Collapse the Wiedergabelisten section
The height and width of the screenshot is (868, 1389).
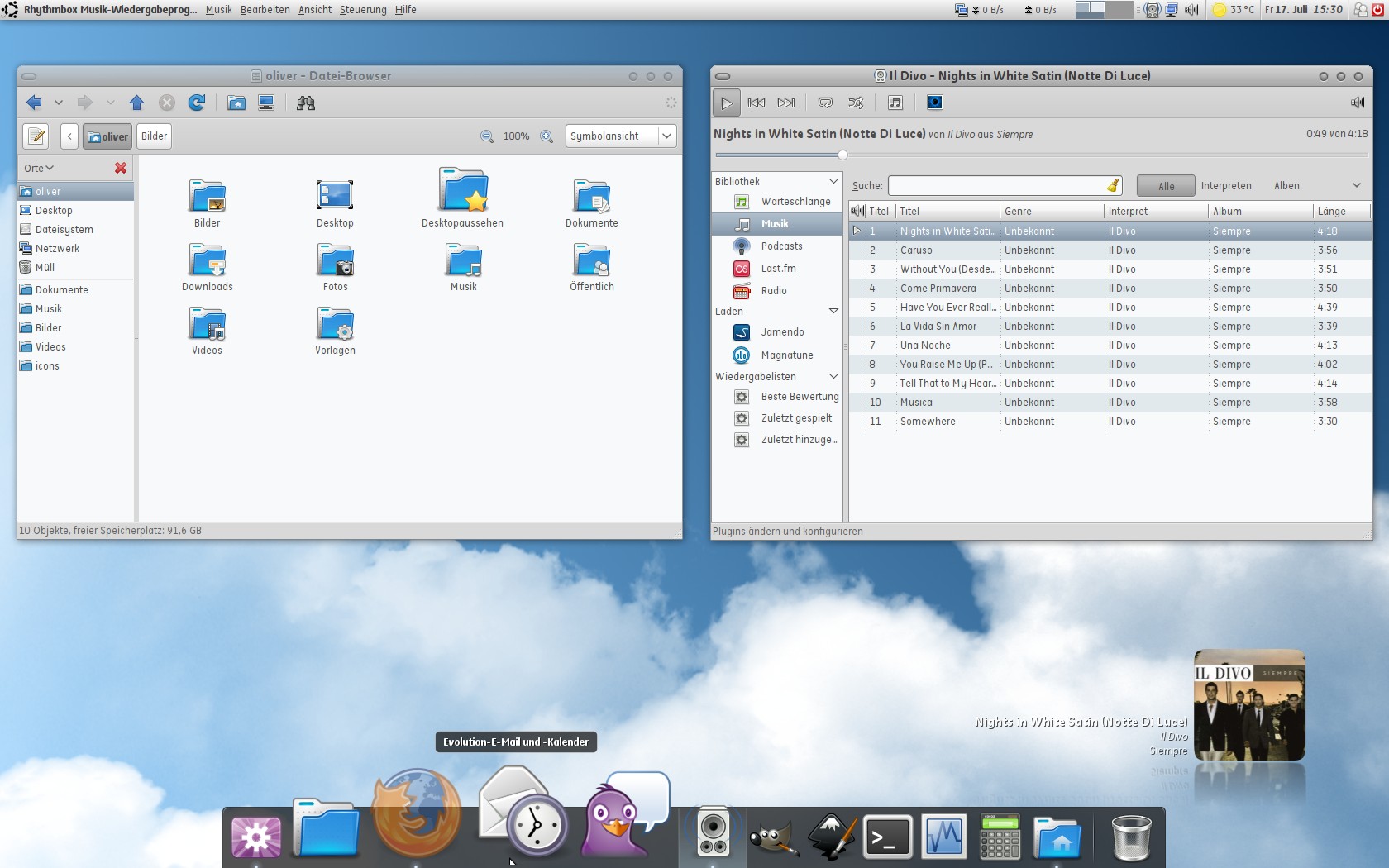pos(833,376)
